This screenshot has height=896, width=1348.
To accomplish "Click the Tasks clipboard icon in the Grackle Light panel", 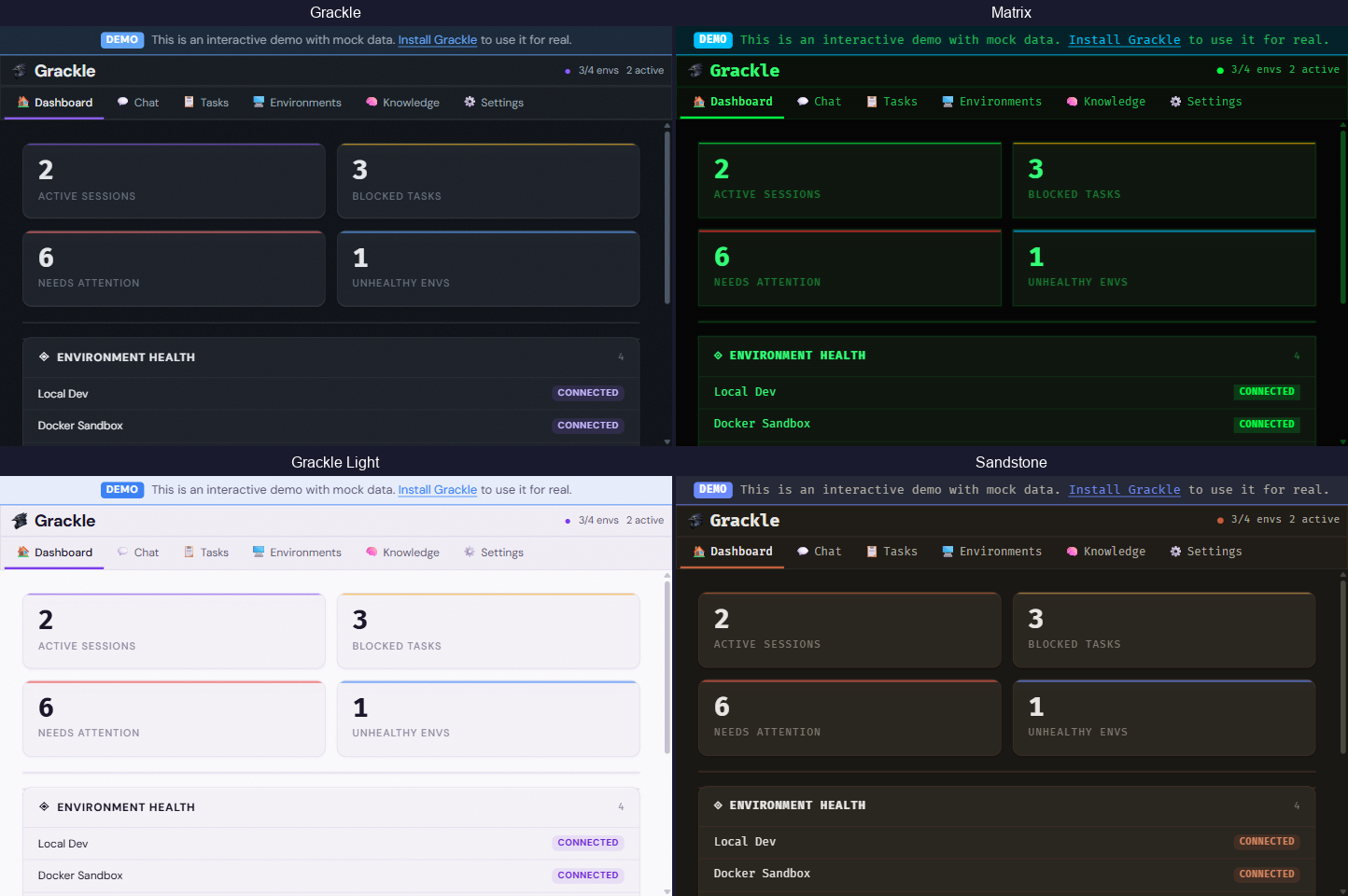I will pos(190,553).
